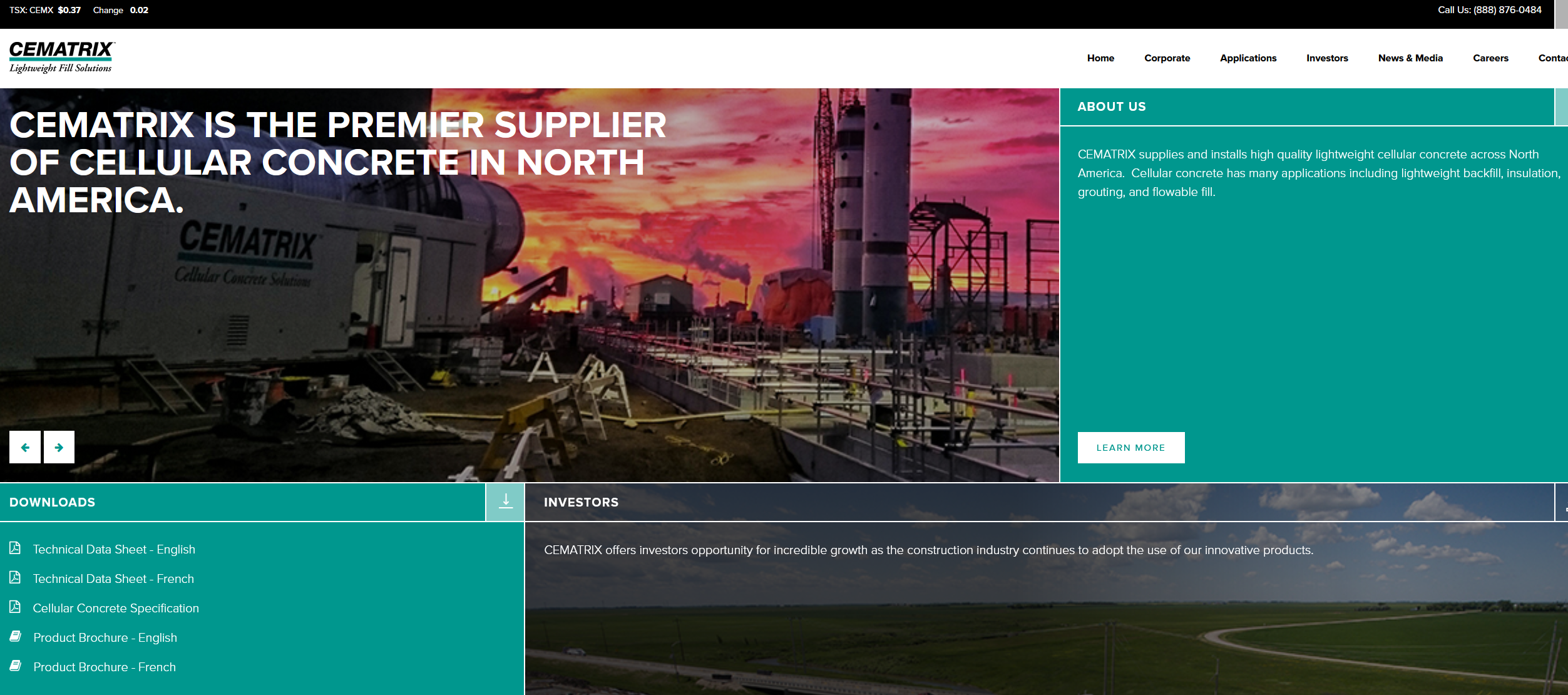Click the download icon beside Downloads header
The image size is (1568, 695).
click(506, 502)
